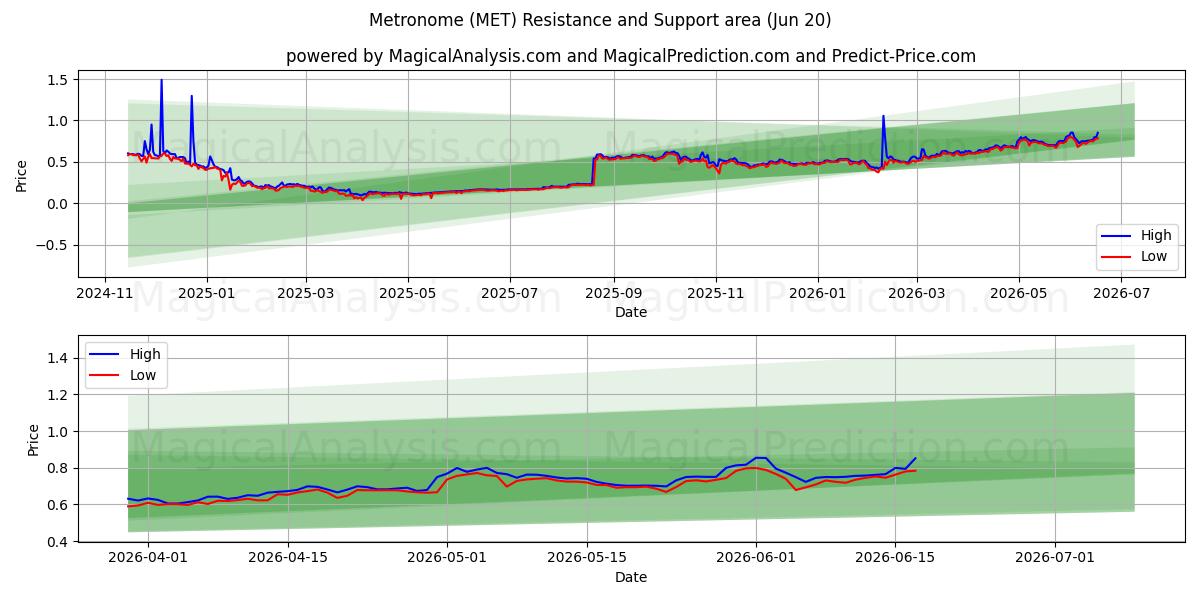Click y-axis tick '1.2' on bottom chart
The width and height of the screenshot is (1200, 600).
tap(57, 395)
